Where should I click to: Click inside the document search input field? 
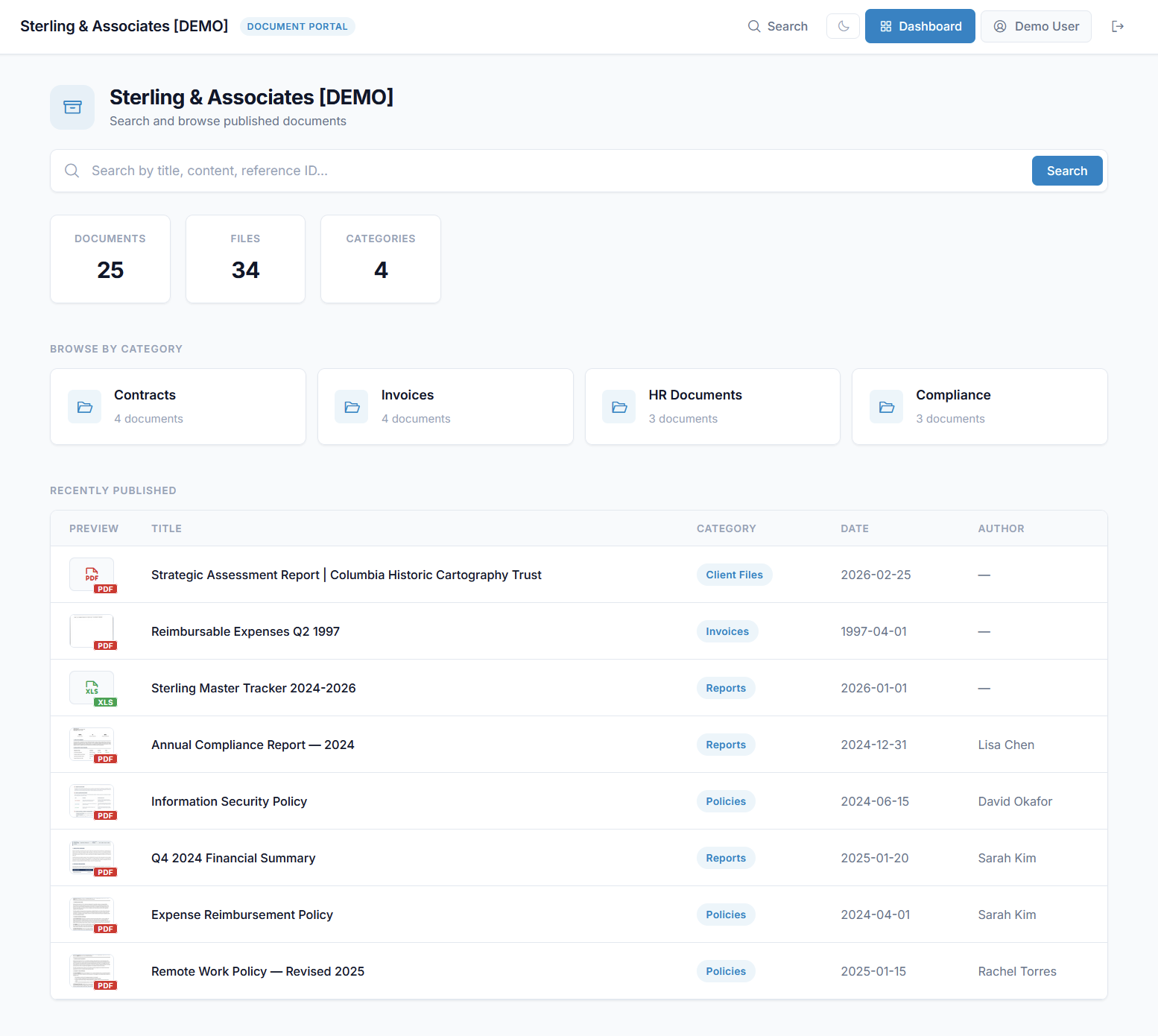pos(447,171)
